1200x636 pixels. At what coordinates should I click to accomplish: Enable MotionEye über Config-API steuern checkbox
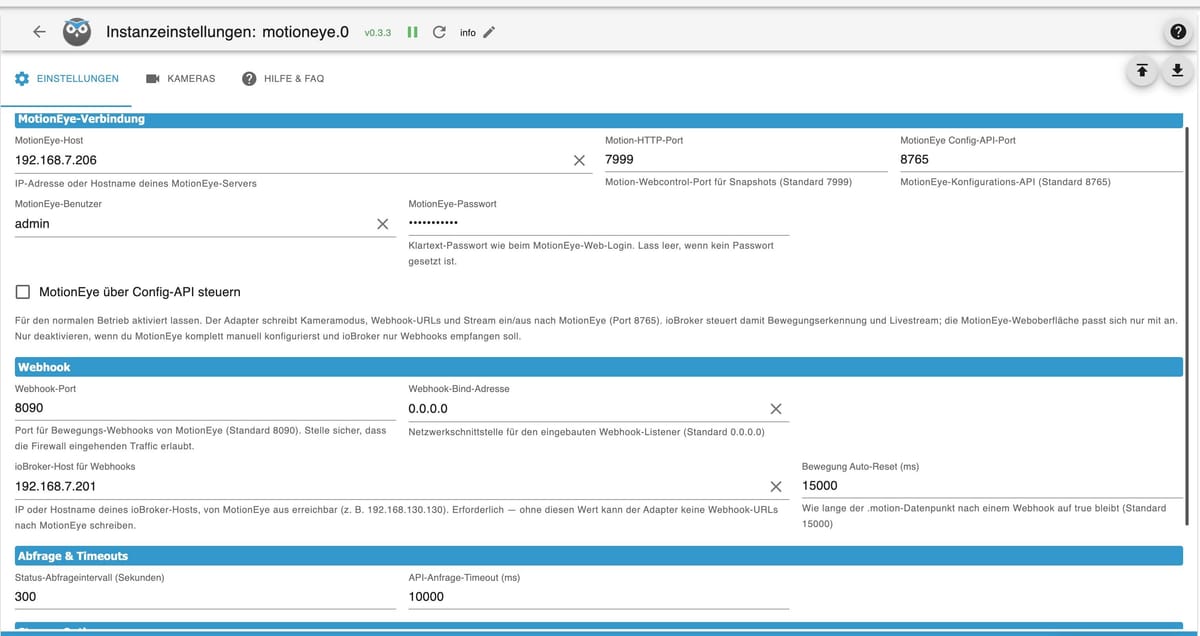tap(23, 292)
